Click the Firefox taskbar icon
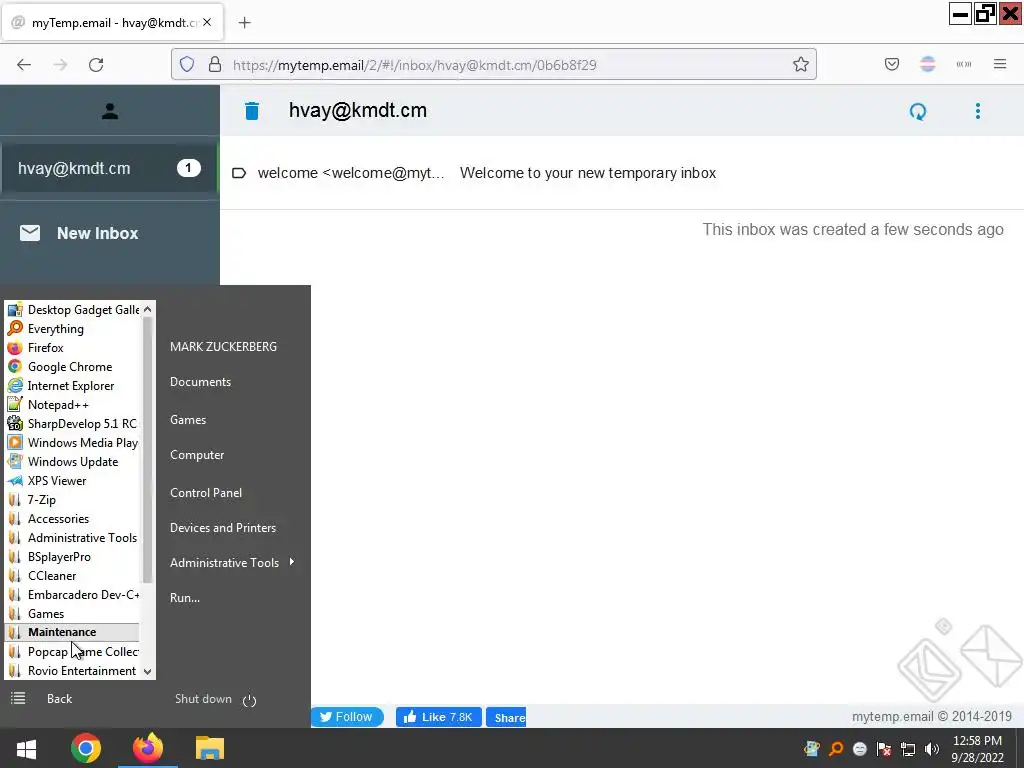Viewport: 1024px width, 768px height. [x=148, y=748]
